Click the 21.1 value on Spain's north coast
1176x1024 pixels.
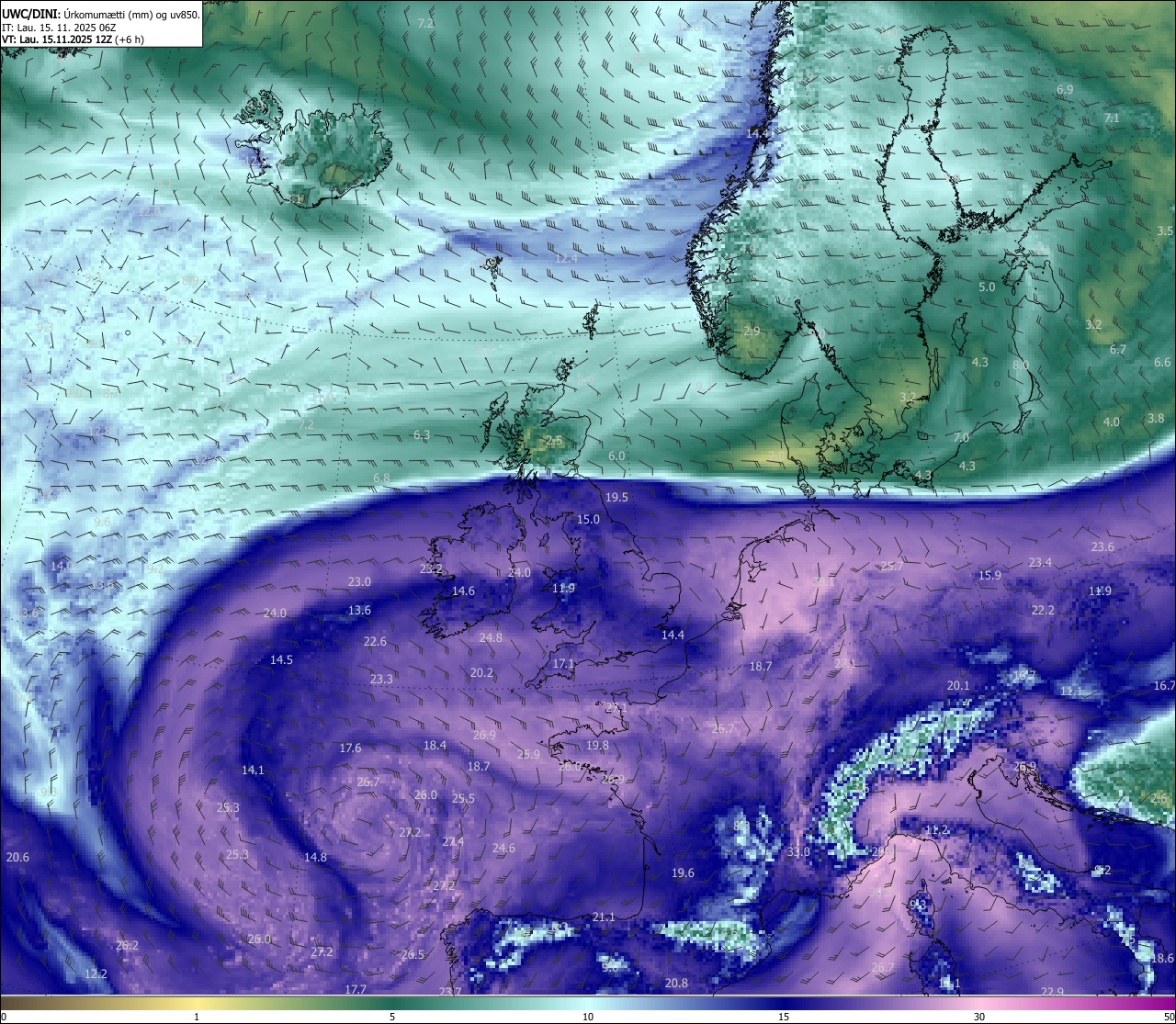pyautogui.click(x=604, y=917)
